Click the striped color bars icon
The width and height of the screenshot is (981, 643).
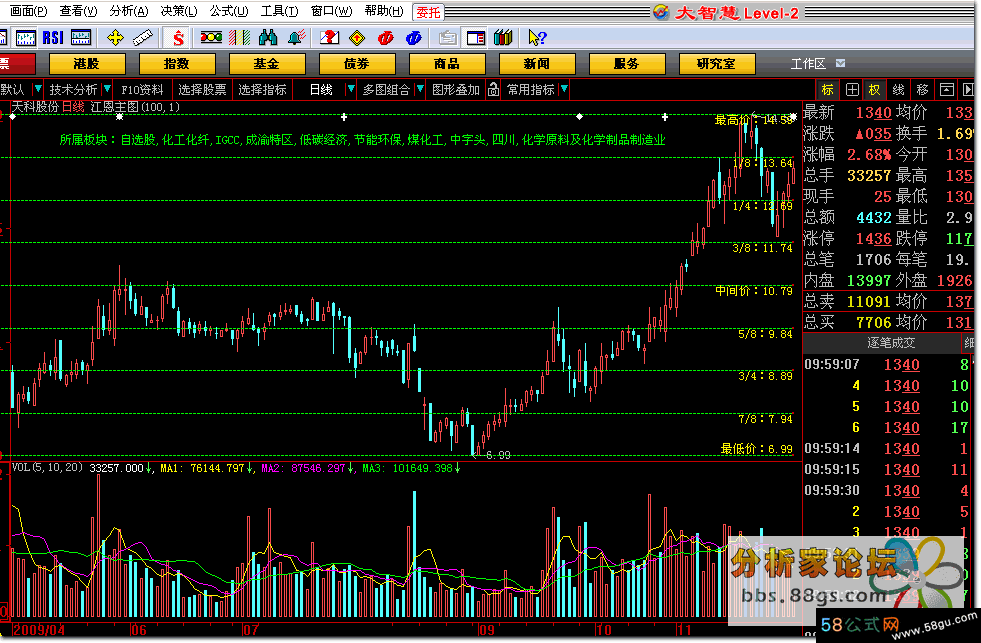(x=240, y=38)
